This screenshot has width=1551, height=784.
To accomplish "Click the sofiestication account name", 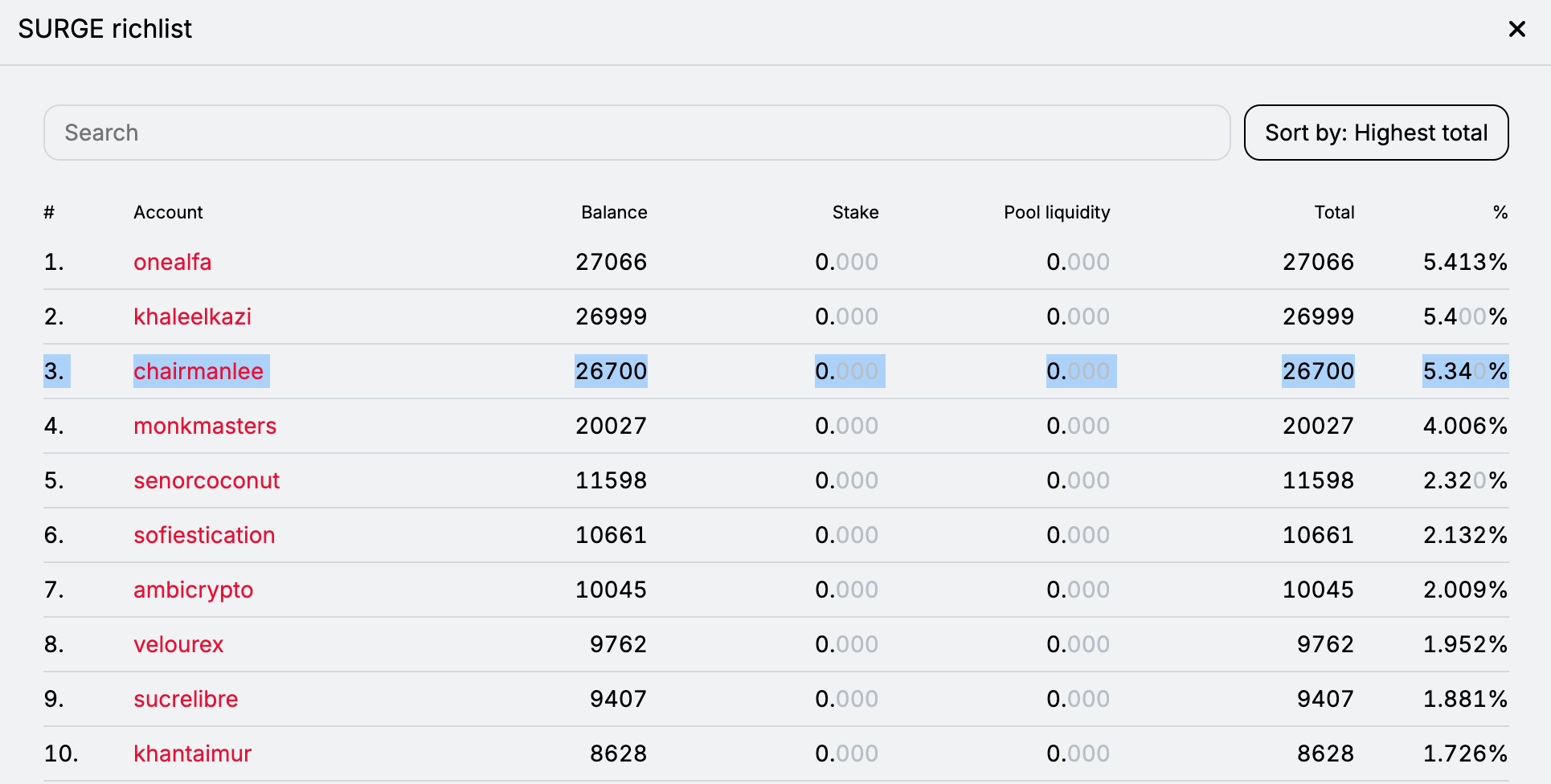I will tap(204, 535).
